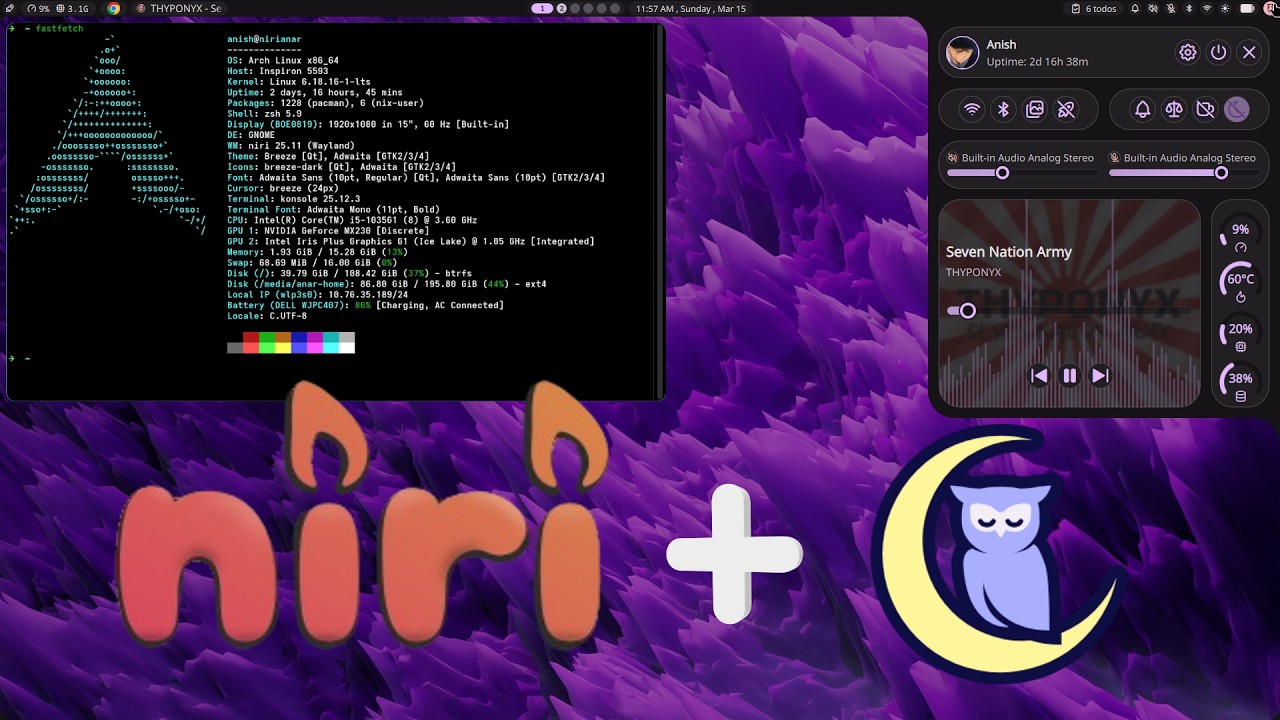Open settings with the gear icon
This screenshot has height=720, width=1280.
click(1188, 53)
